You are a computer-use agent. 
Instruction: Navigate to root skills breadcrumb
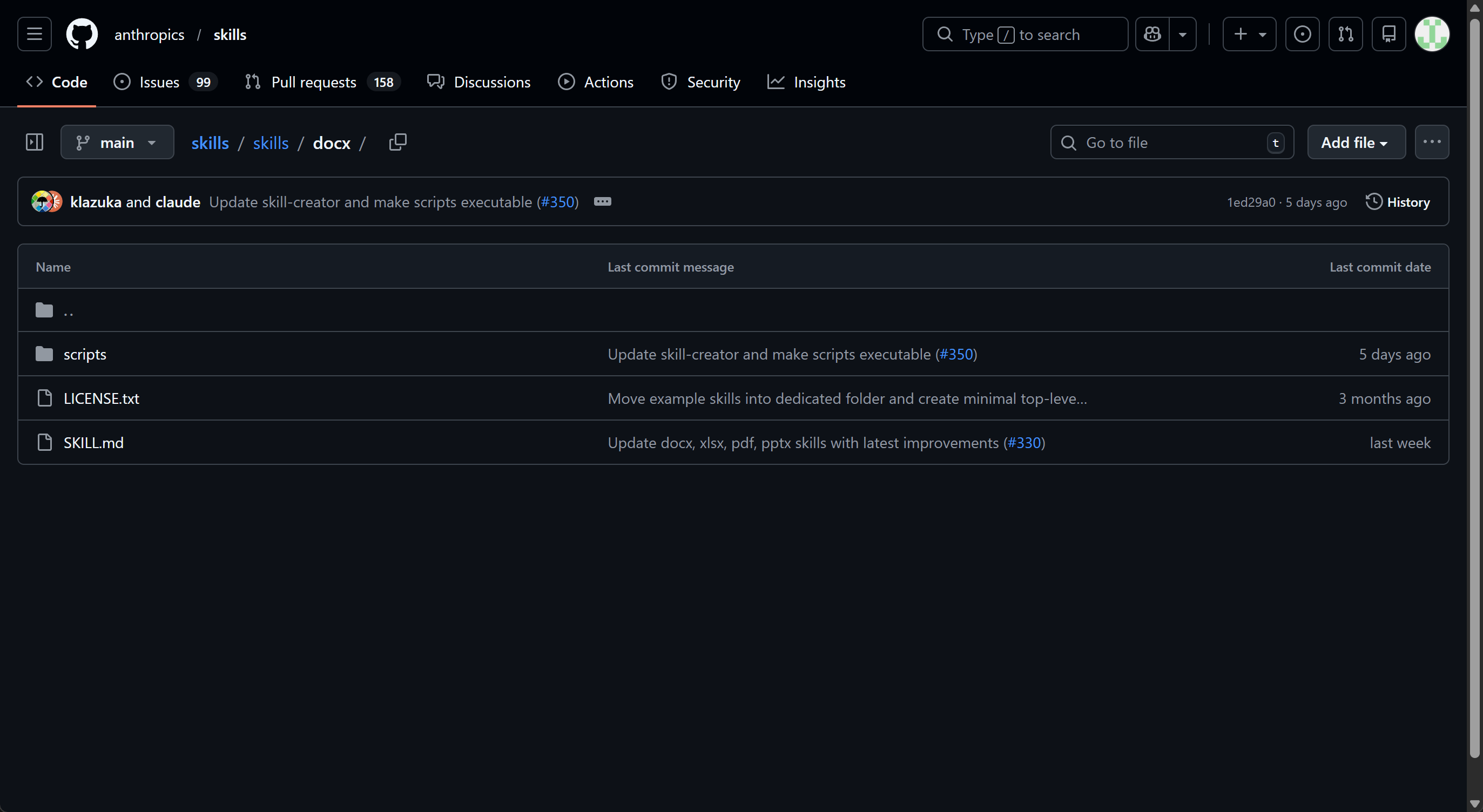coord(210,143)
